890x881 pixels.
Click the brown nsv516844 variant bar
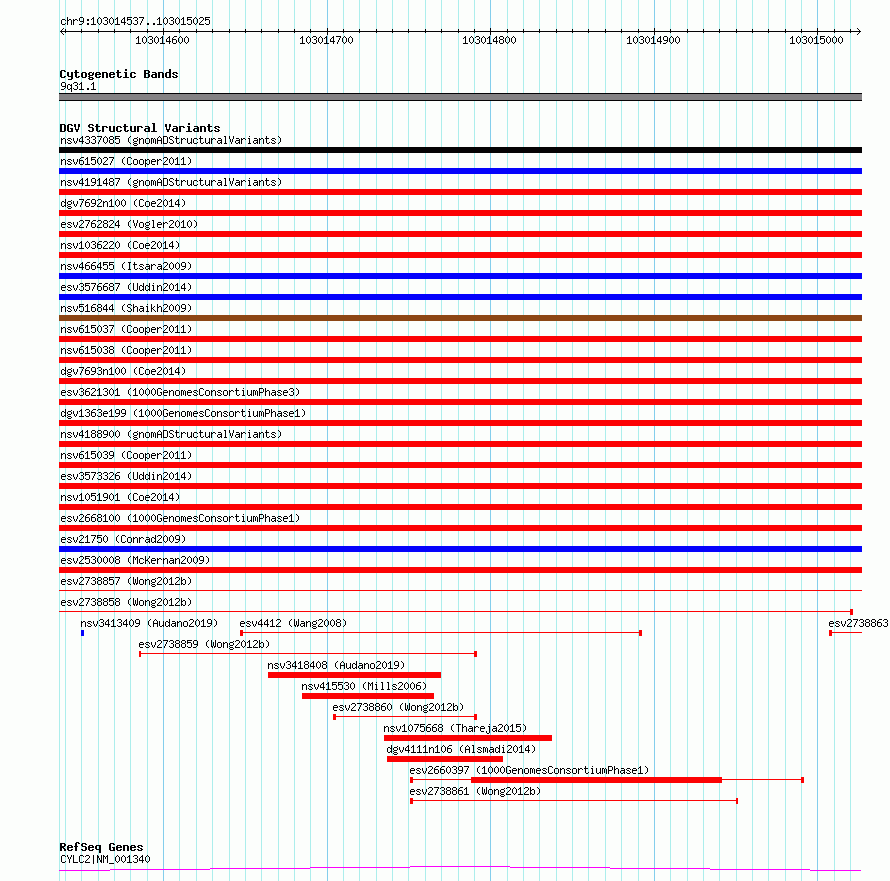click(x=460, y=318)
